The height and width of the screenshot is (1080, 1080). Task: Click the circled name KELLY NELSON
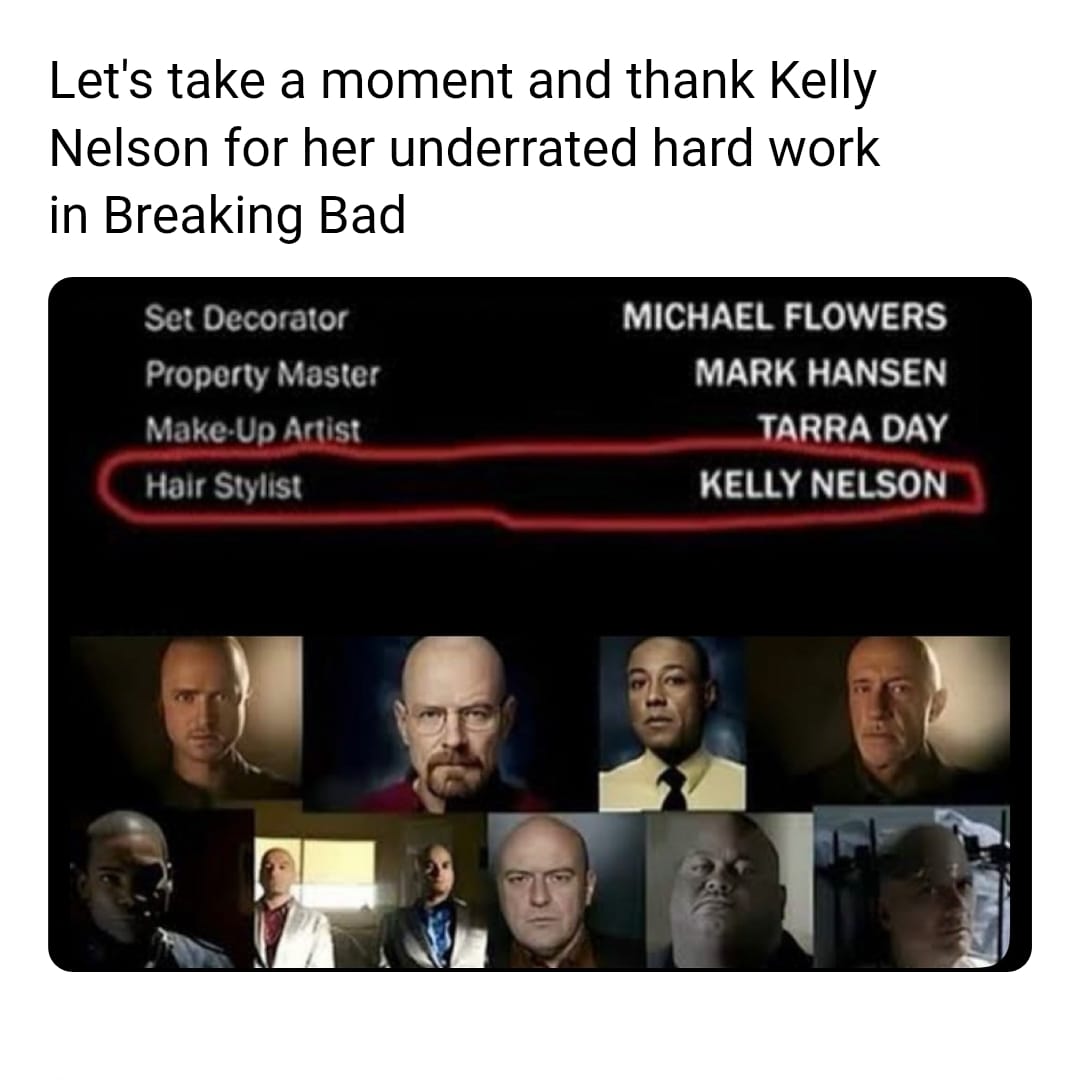pos(823,484)
